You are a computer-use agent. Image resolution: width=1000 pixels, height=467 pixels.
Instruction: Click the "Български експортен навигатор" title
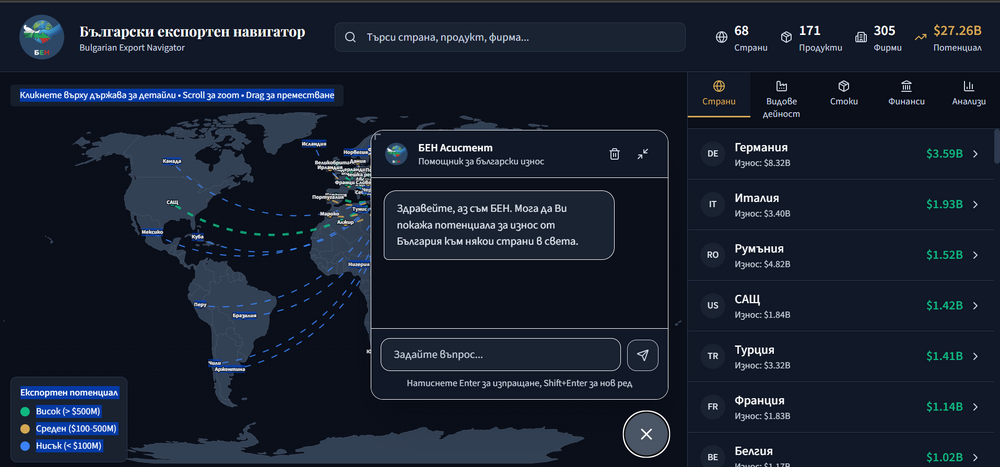point(192,31)
